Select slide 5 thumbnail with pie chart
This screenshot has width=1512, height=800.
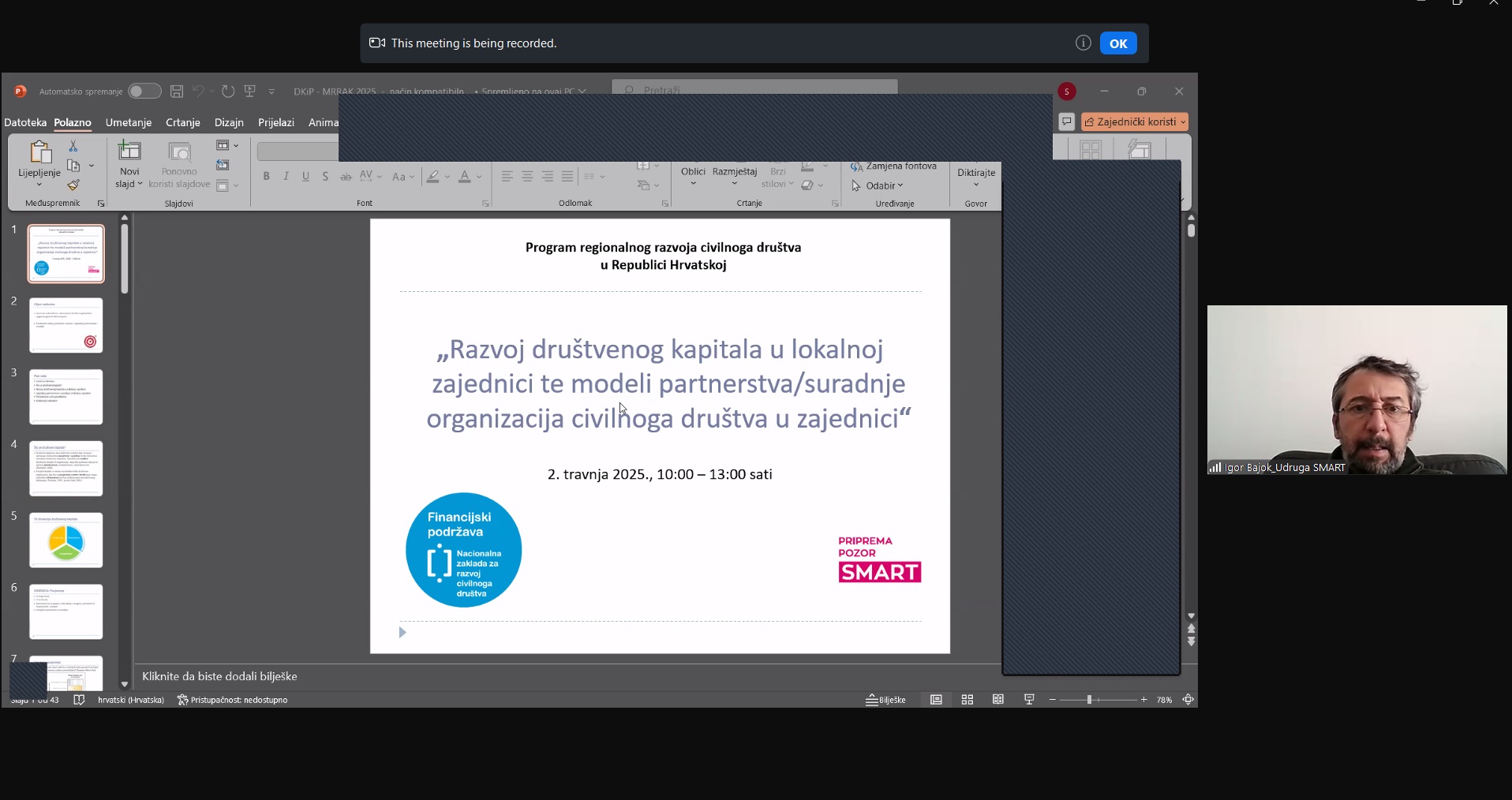tap(66, 540)
